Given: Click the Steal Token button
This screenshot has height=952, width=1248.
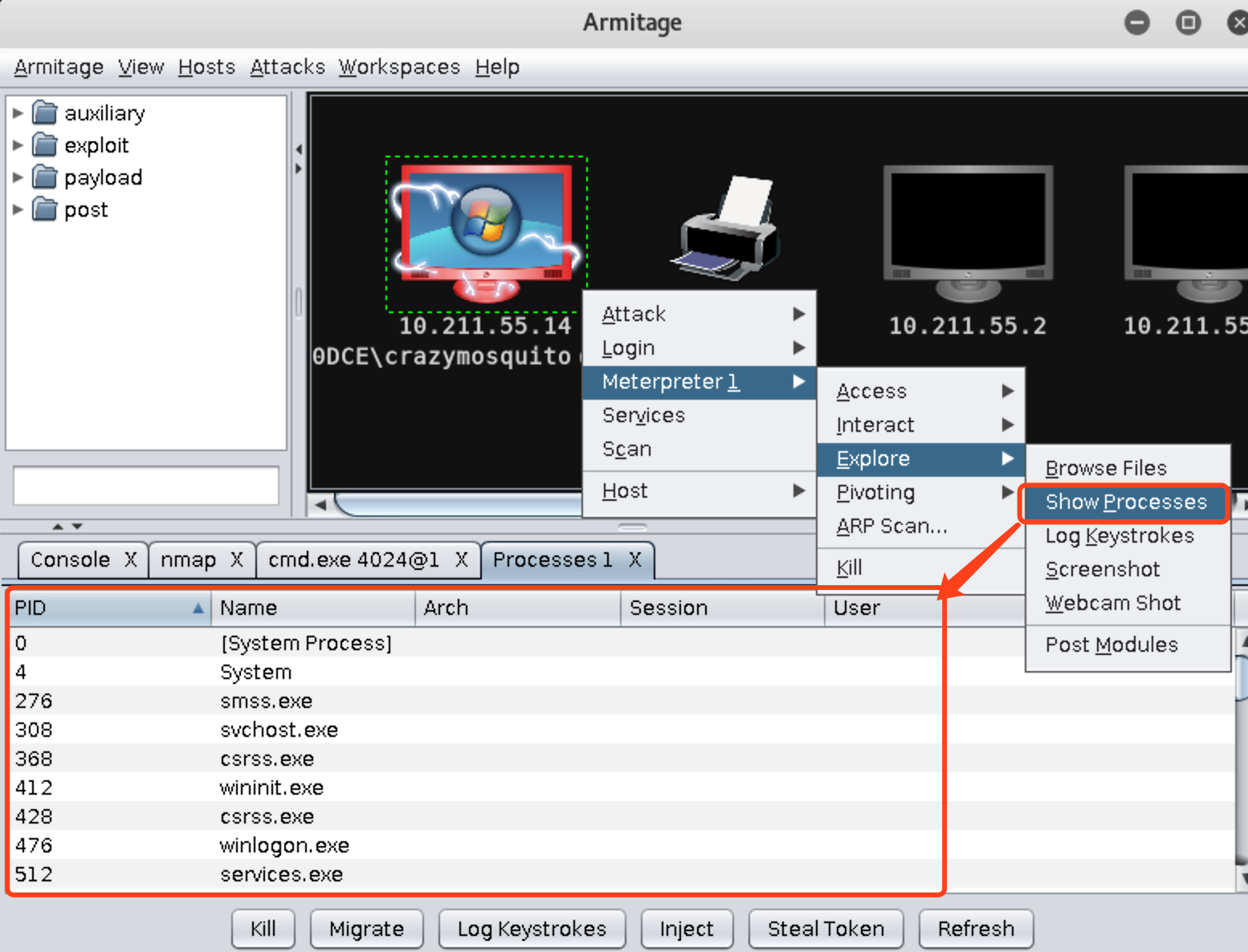Looking at the screenshot, I should (x=826, y=929).
